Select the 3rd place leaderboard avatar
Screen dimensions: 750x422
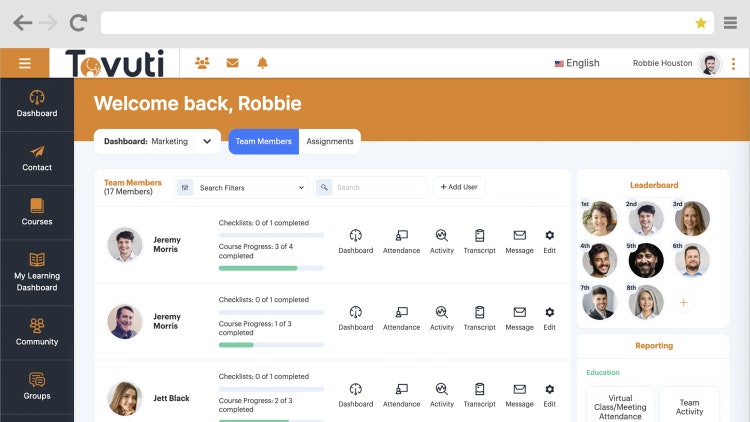(x=692, y=218)
